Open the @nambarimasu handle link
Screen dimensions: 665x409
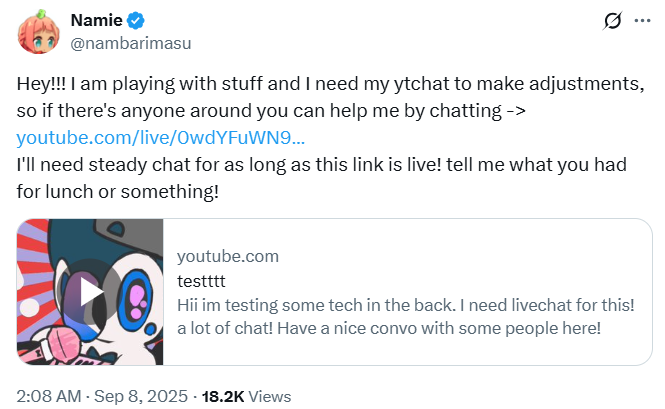coord(116,43)
